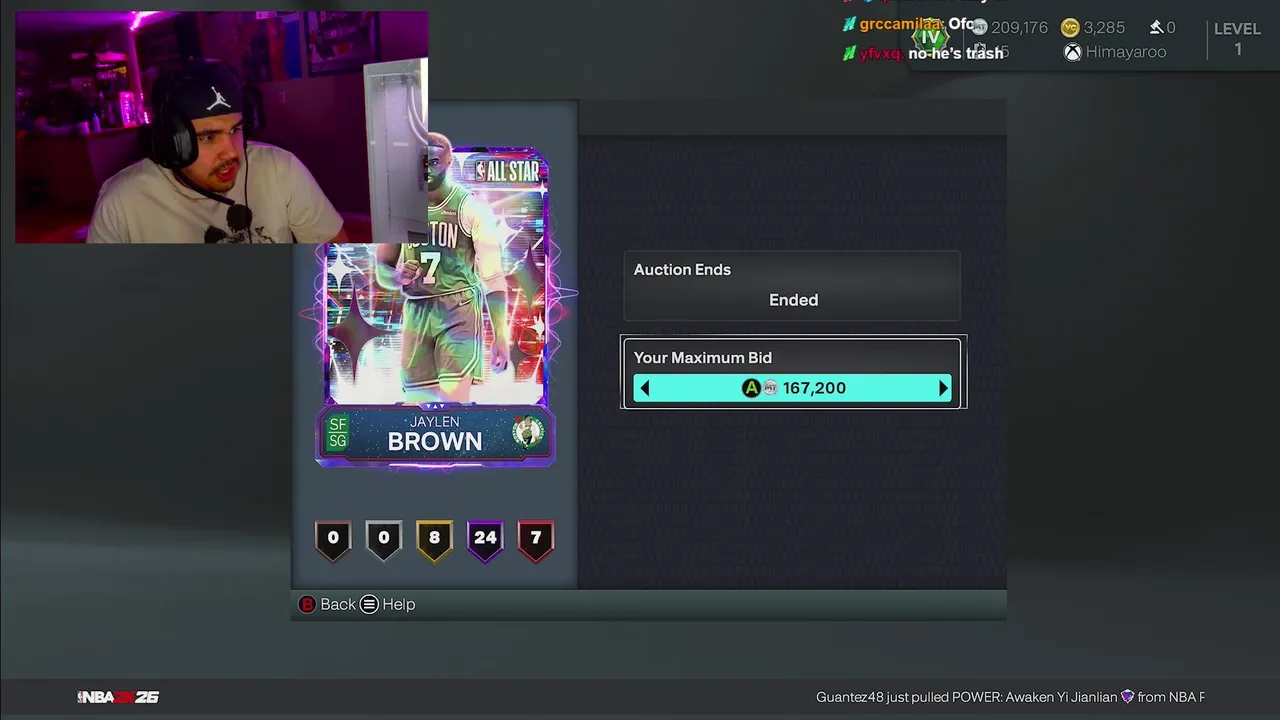The height and width of the screenshot is (720, 1280).
Task: Decrease the maximum bid with left arrow
Action: [645, 388]
